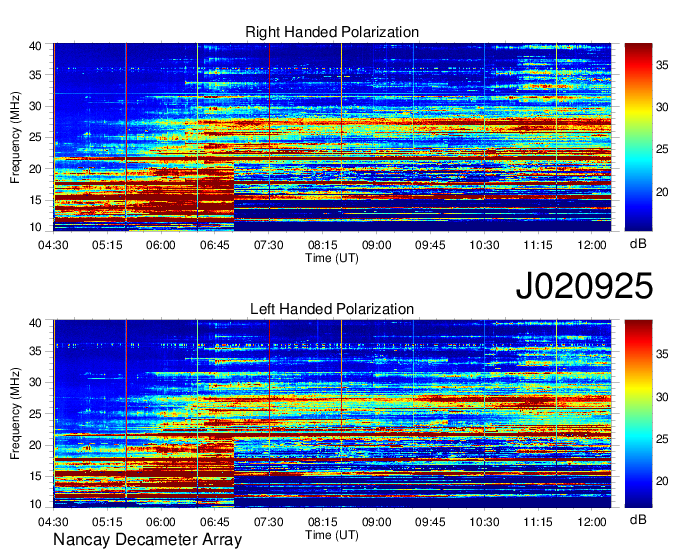This screenshot has width=680, height=552.
Task: Click the "Right Handed Polarization" plot title
Action: (x=332, y=32)
